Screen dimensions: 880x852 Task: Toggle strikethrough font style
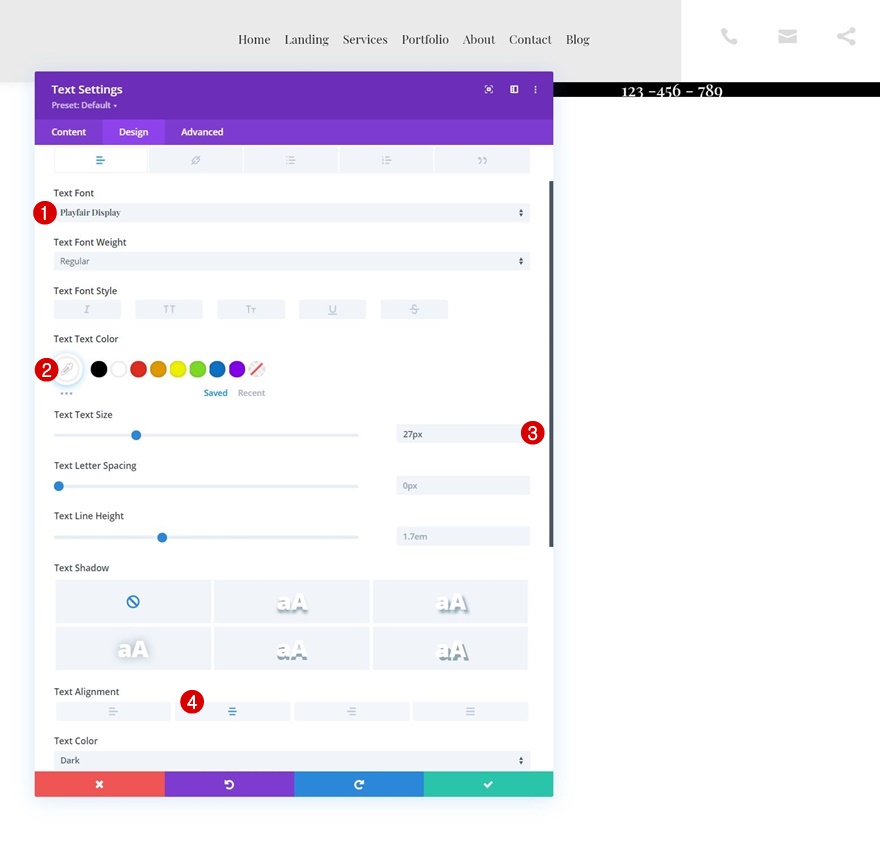[414, 309]
